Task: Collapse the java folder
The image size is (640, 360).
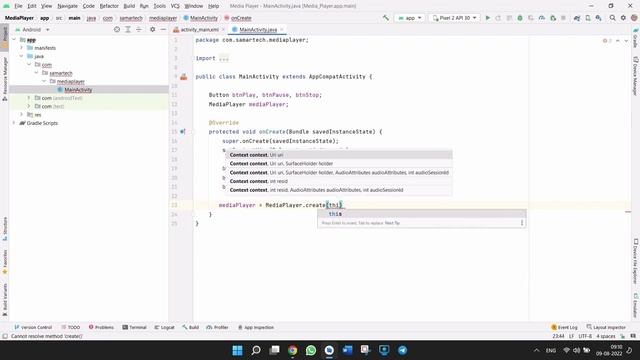Action: pyautogui.click(x=22, y=56)
